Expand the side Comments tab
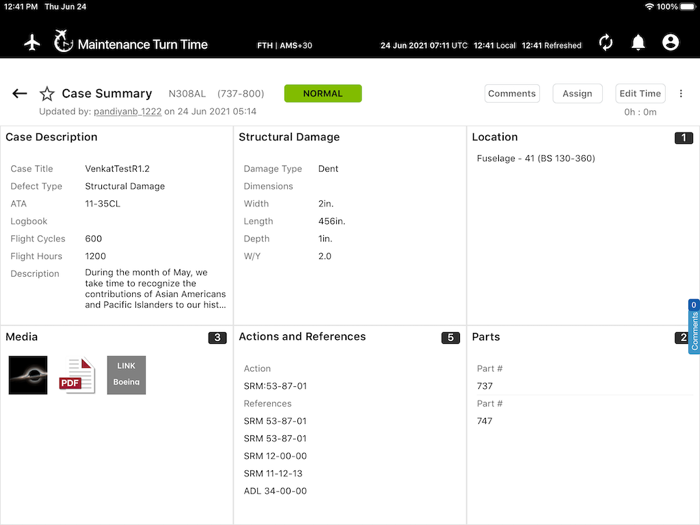This screenshot has width=700, height=525. click(x=694, y=326)
